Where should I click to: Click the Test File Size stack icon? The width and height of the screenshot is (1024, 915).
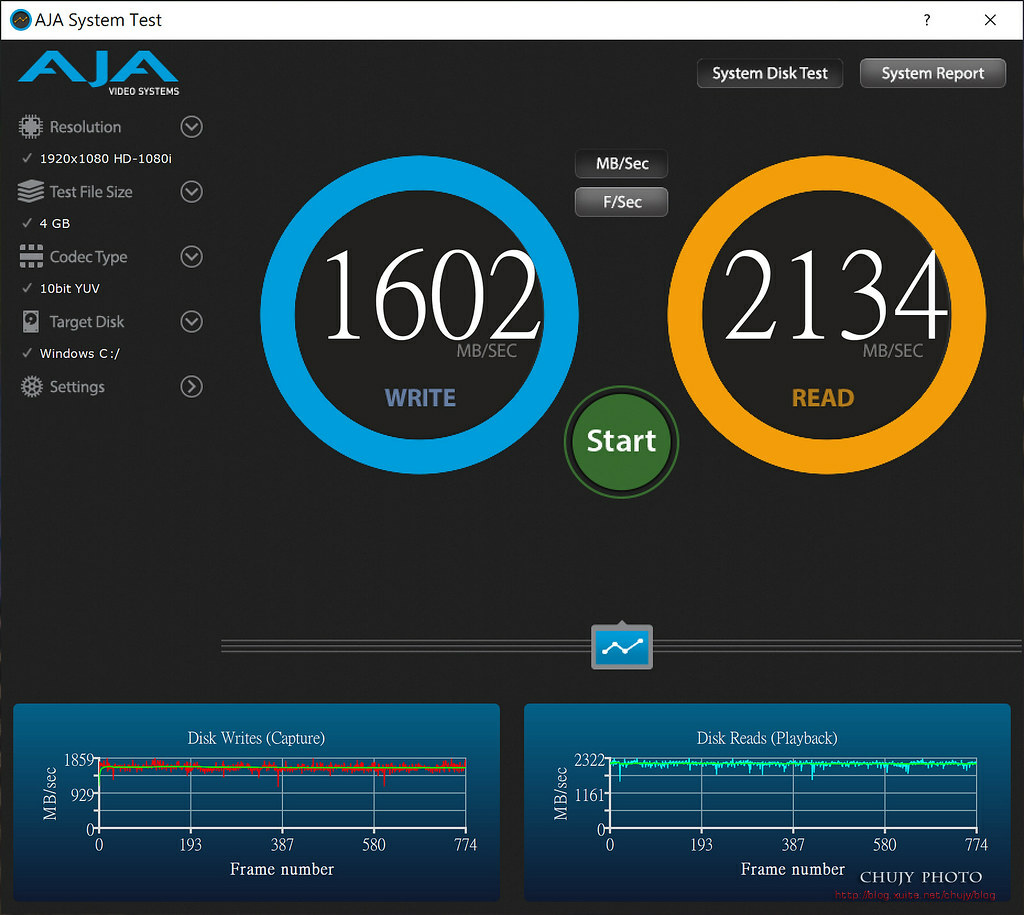click(x=31, y=191)
